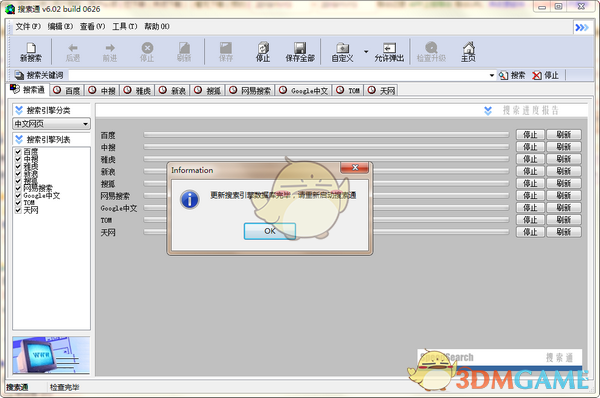This screenshot has width=600, height=398.
Task: Click 刷新 button in 百度 row
Action: coord(564,135)
